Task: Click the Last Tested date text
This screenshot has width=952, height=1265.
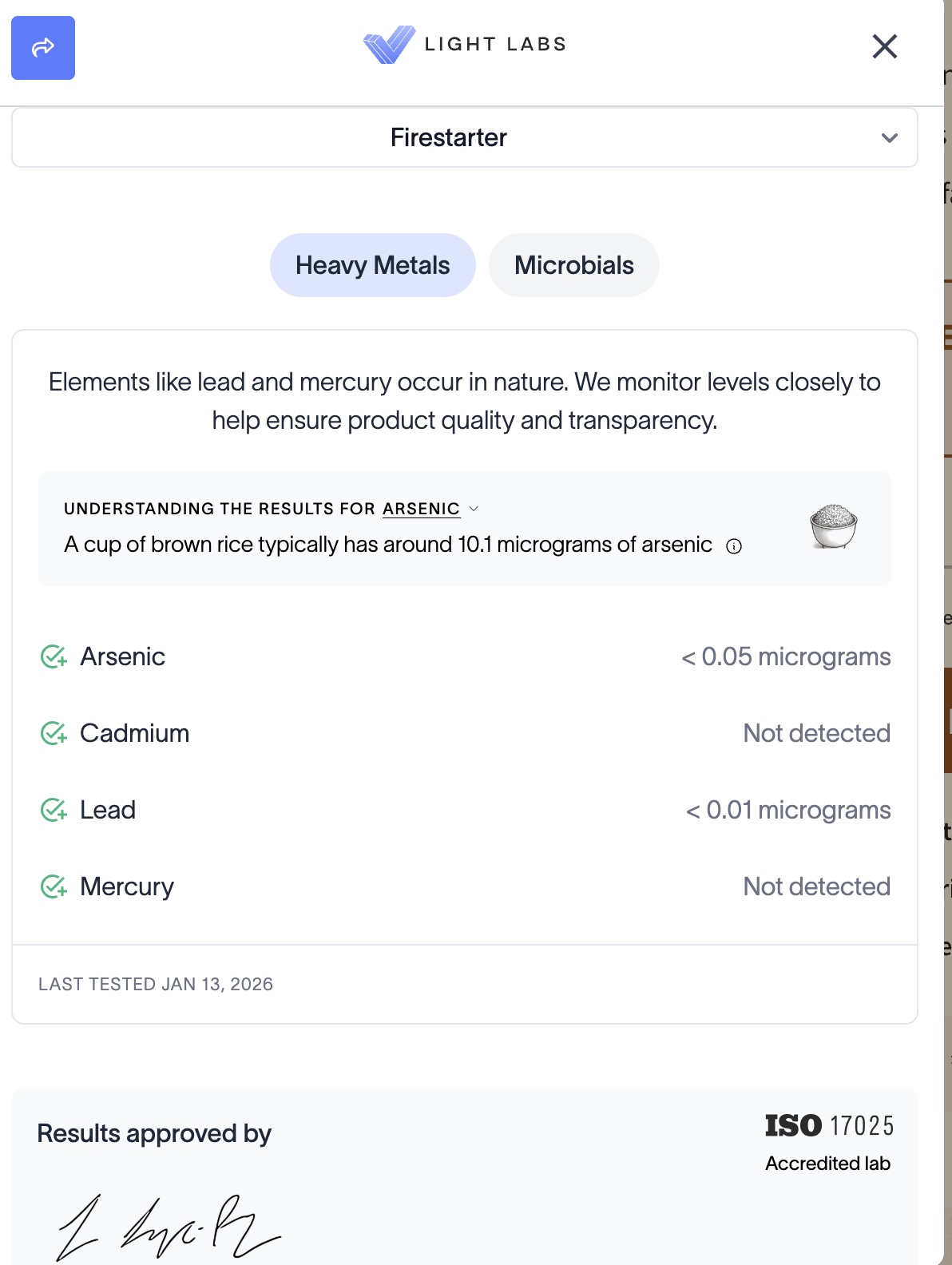Action: [x=156, y=984]
